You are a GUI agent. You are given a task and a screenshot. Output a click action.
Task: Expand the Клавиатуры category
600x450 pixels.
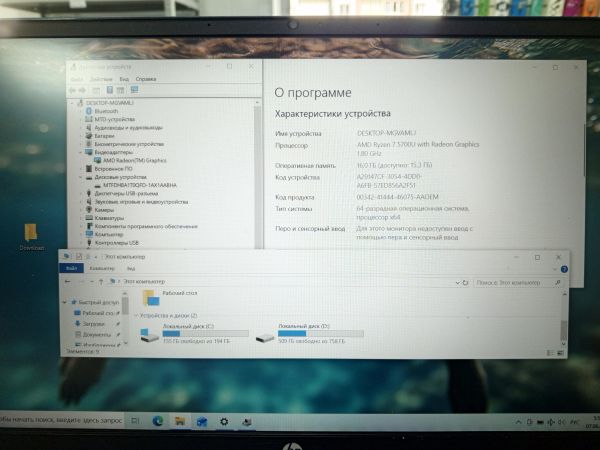click(81, 218)
